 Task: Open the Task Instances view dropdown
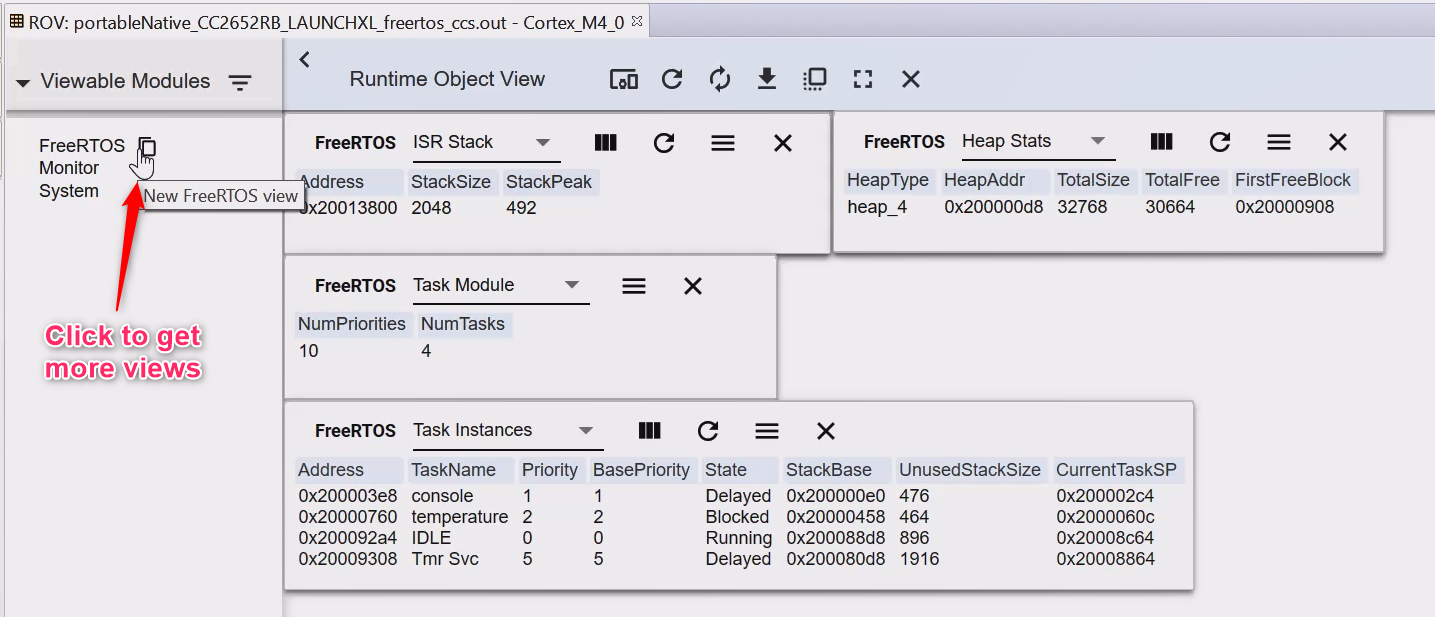(x=586, y=431)
